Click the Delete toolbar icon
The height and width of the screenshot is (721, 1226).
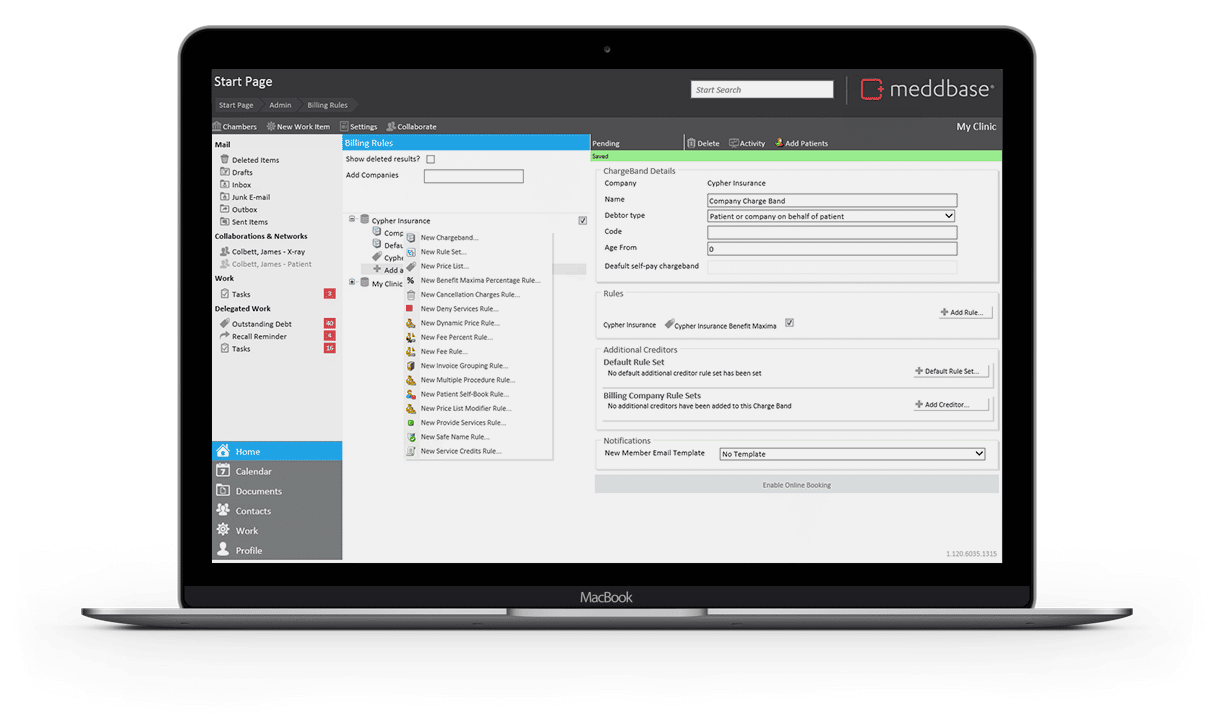[x=693, y=143]
